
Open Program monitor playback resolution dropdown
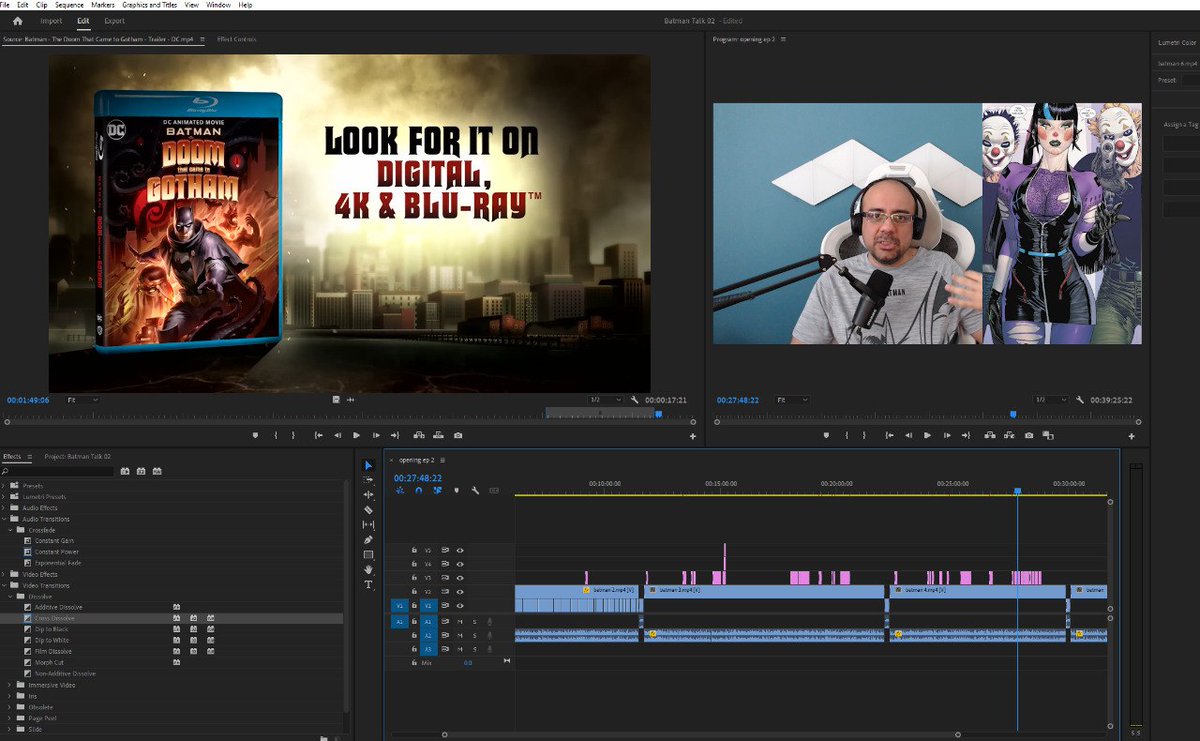point(1052,399)
